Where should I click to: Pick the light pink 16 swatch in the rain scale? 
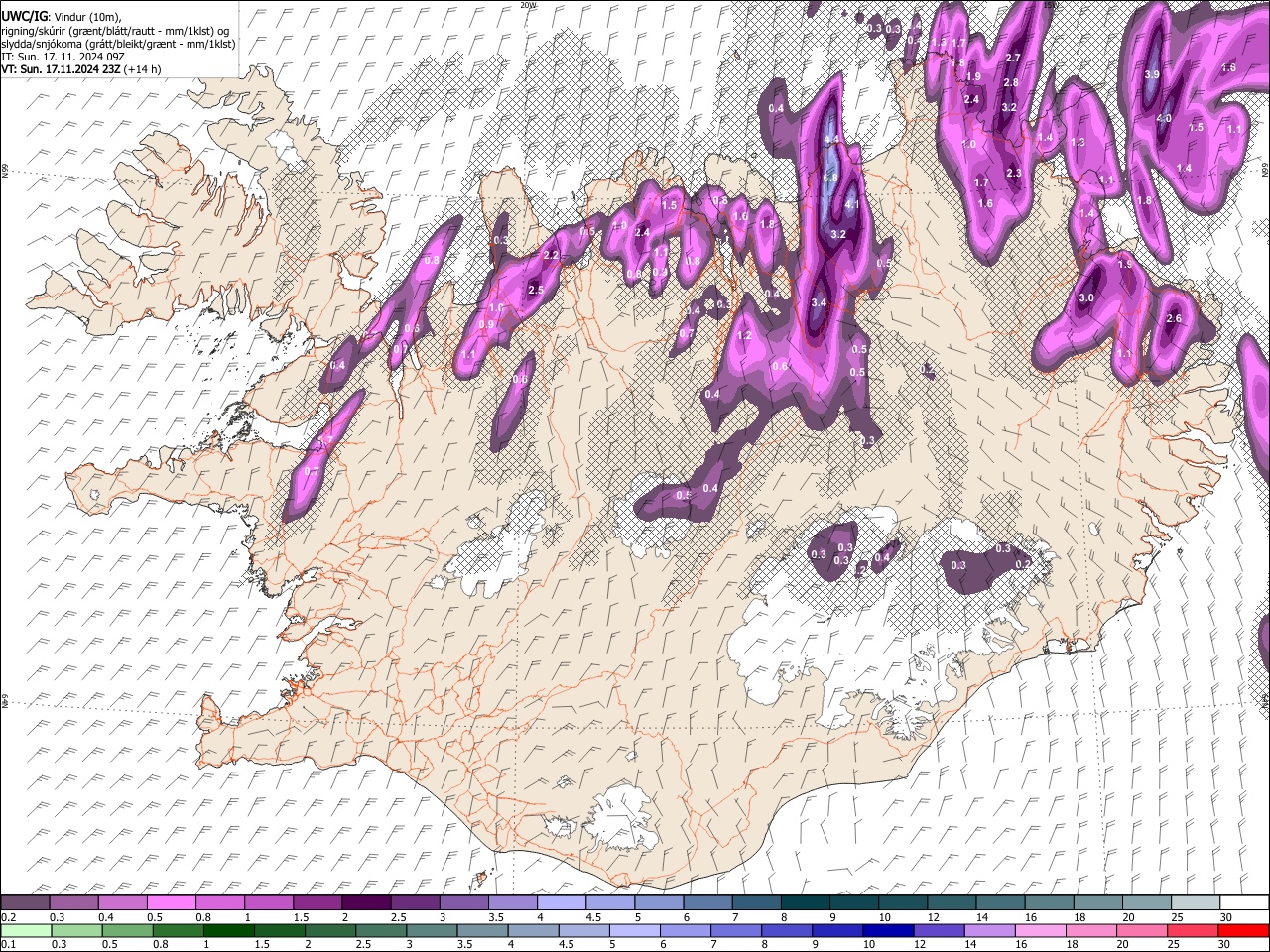[1041, 930]
